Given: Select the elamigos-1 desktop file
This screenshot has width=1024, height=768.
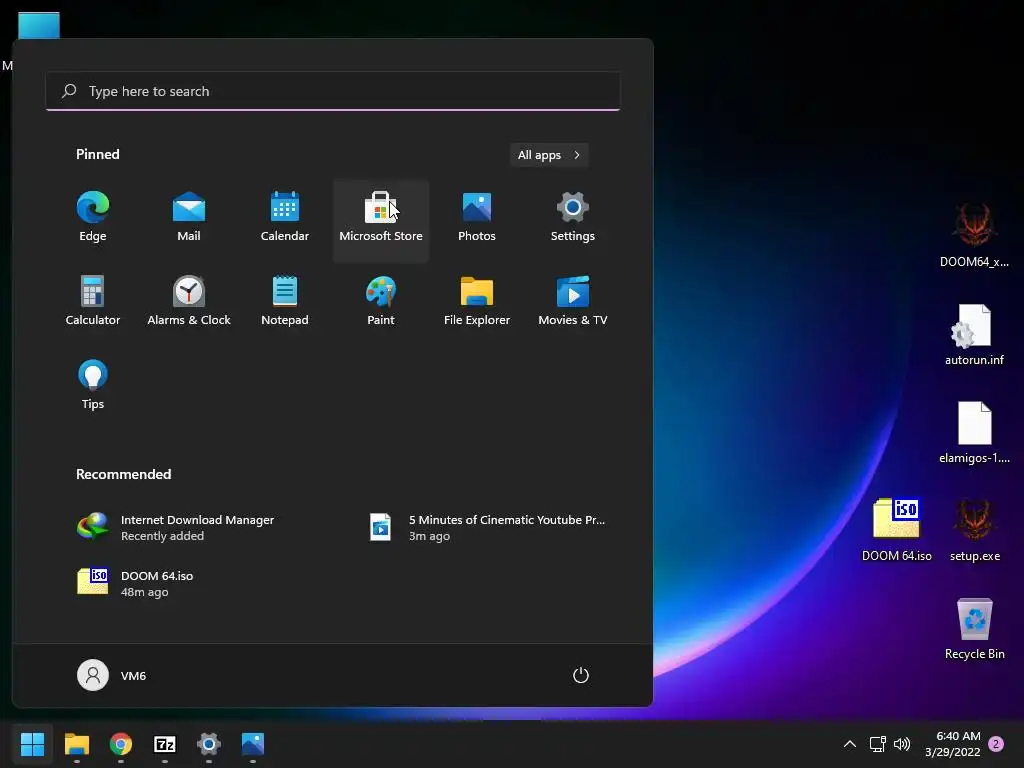Looking at the screenshot, I should (x=974, y=433).
